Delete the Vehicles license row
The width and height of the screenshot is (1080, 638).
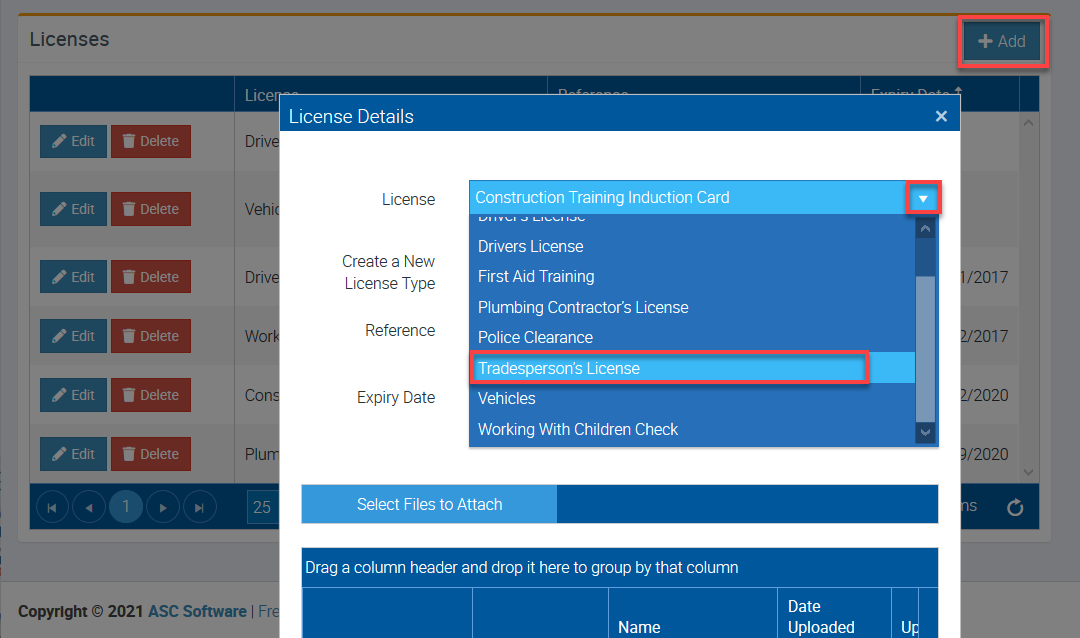150,209
